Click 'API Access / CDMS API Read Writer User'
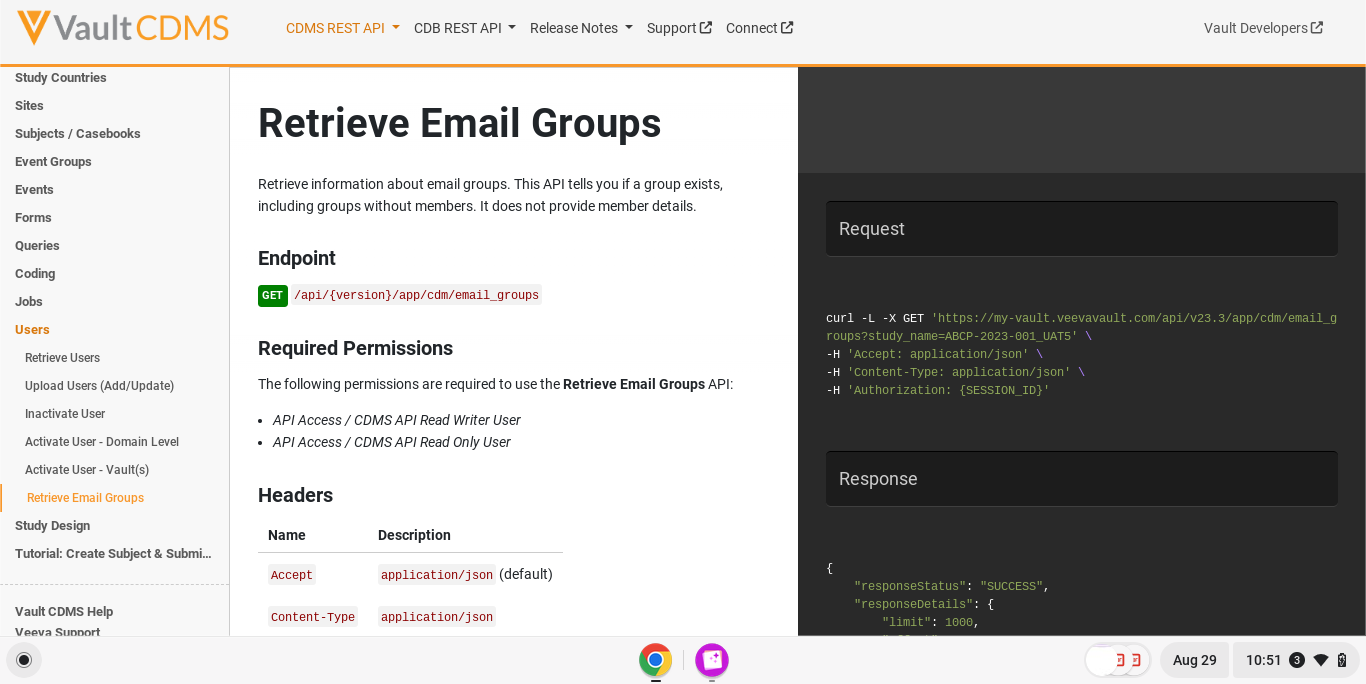This screenshot has height=684, width=1366. [x=396, y=420]
